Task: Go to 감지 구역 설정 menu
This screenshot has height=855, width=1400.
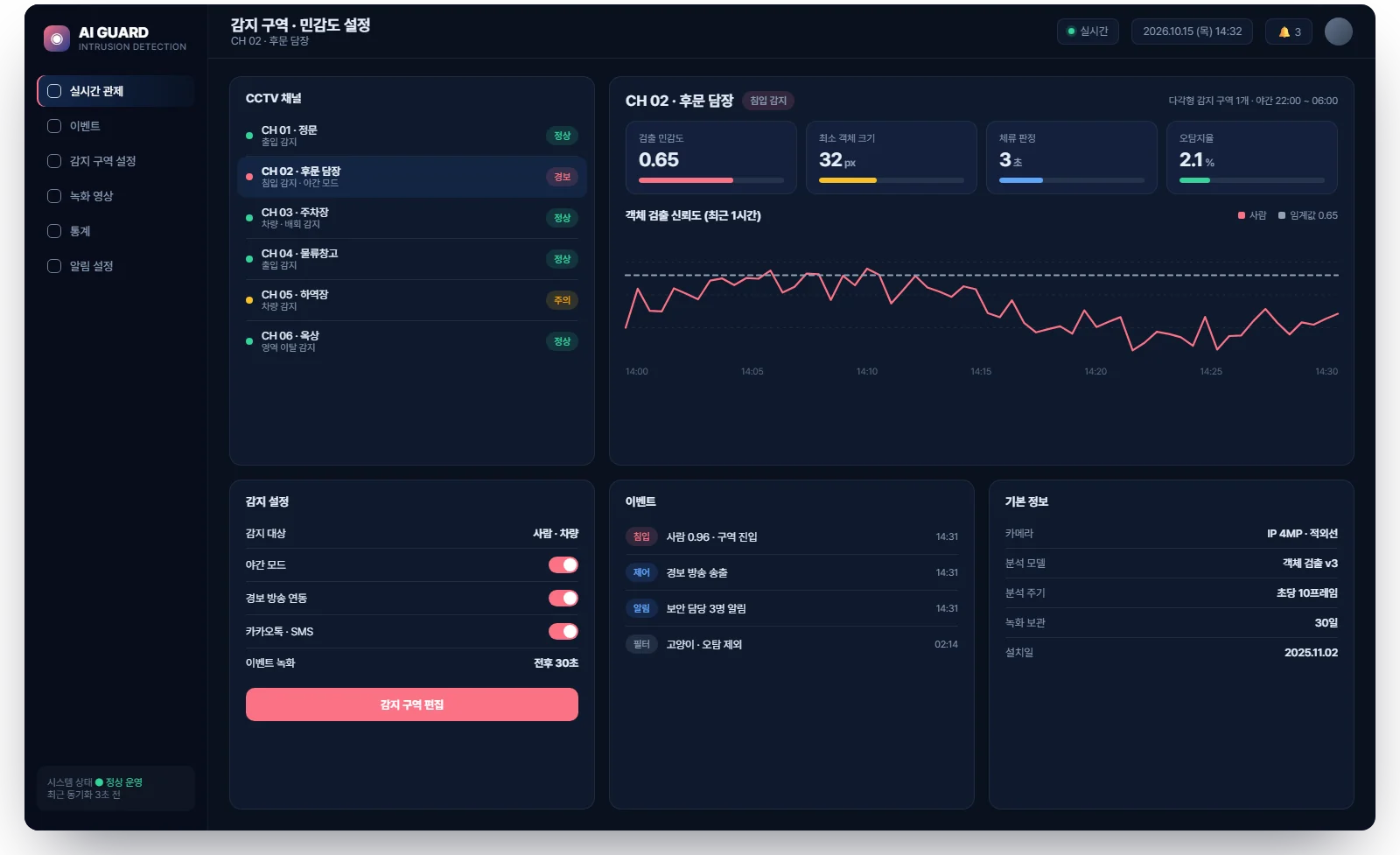Action: coord(115,161)
